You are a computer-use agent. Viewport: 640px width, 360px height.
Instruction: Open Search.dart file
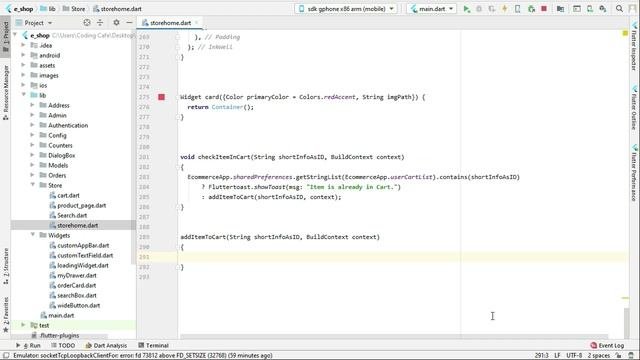point(72,215)
